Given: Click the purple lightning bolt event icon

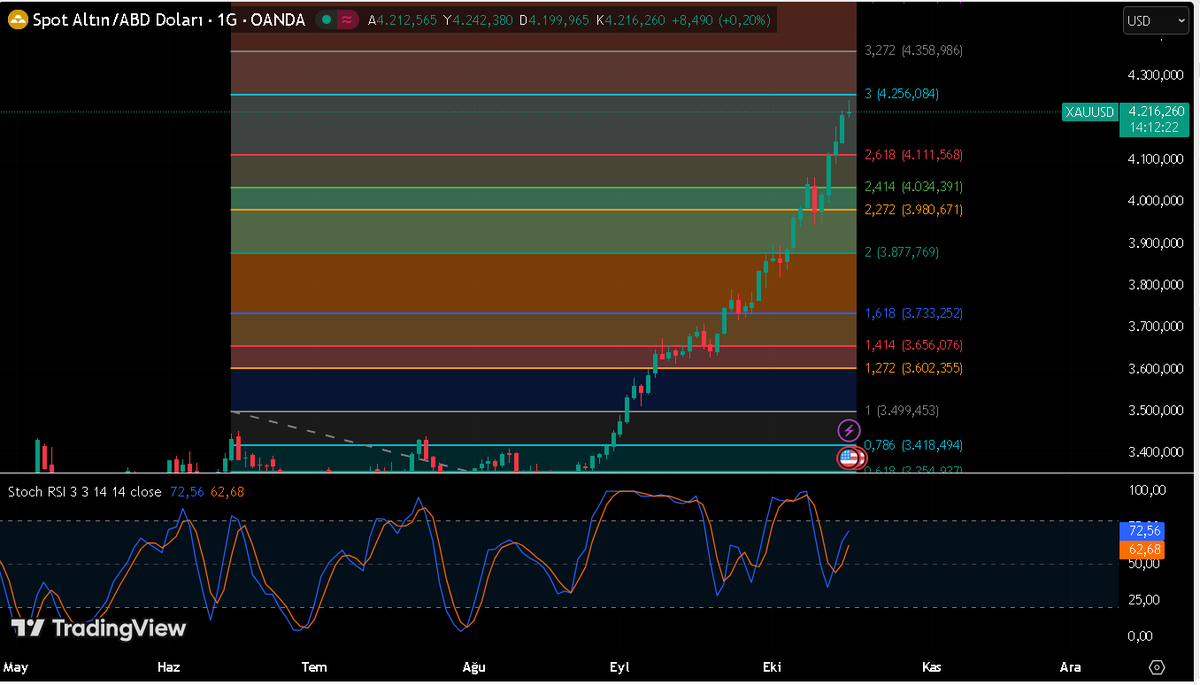Looking at the screenshot, I should coord(848,431).
